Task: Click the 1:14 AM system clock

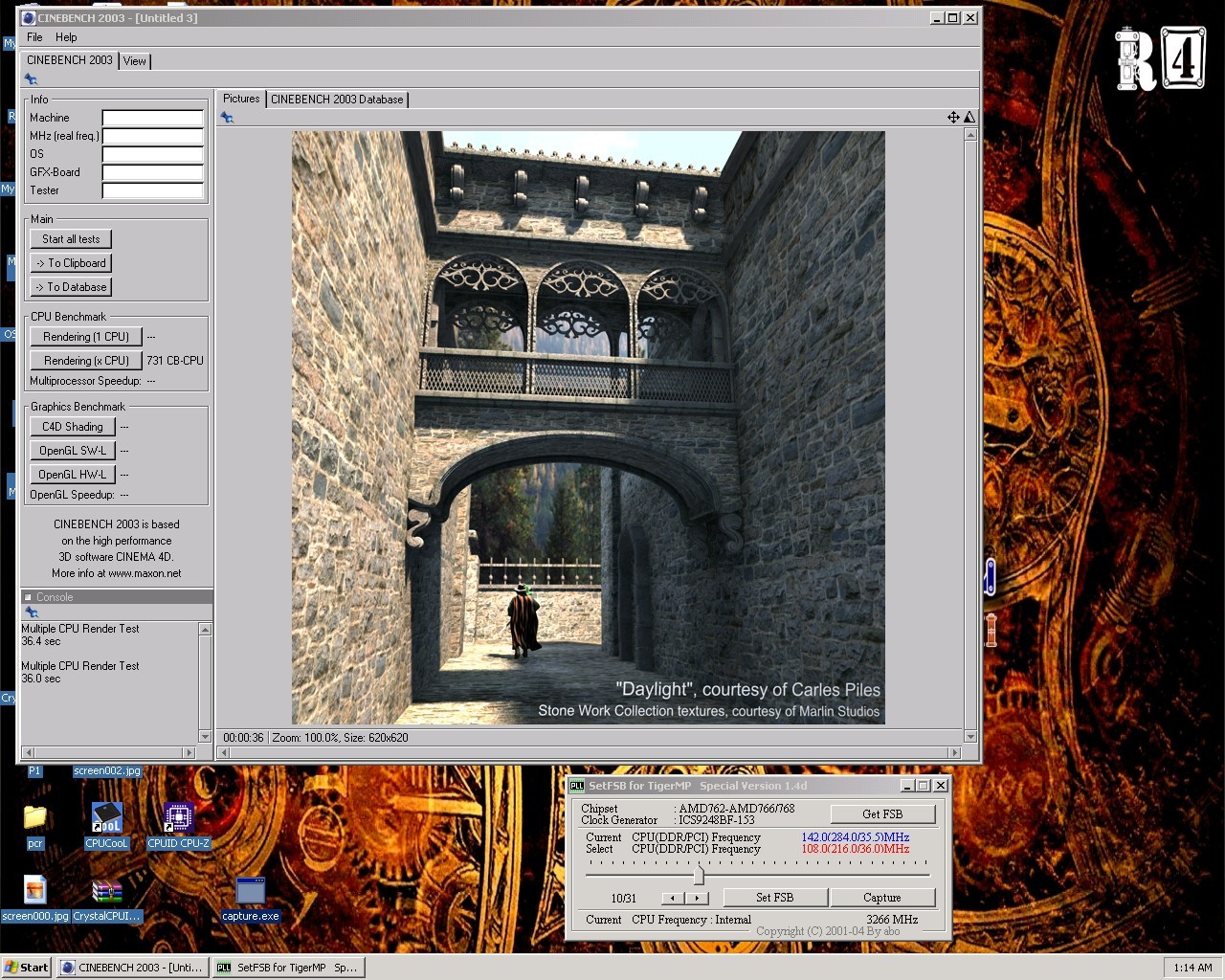Action: (x=1192, y=968)
